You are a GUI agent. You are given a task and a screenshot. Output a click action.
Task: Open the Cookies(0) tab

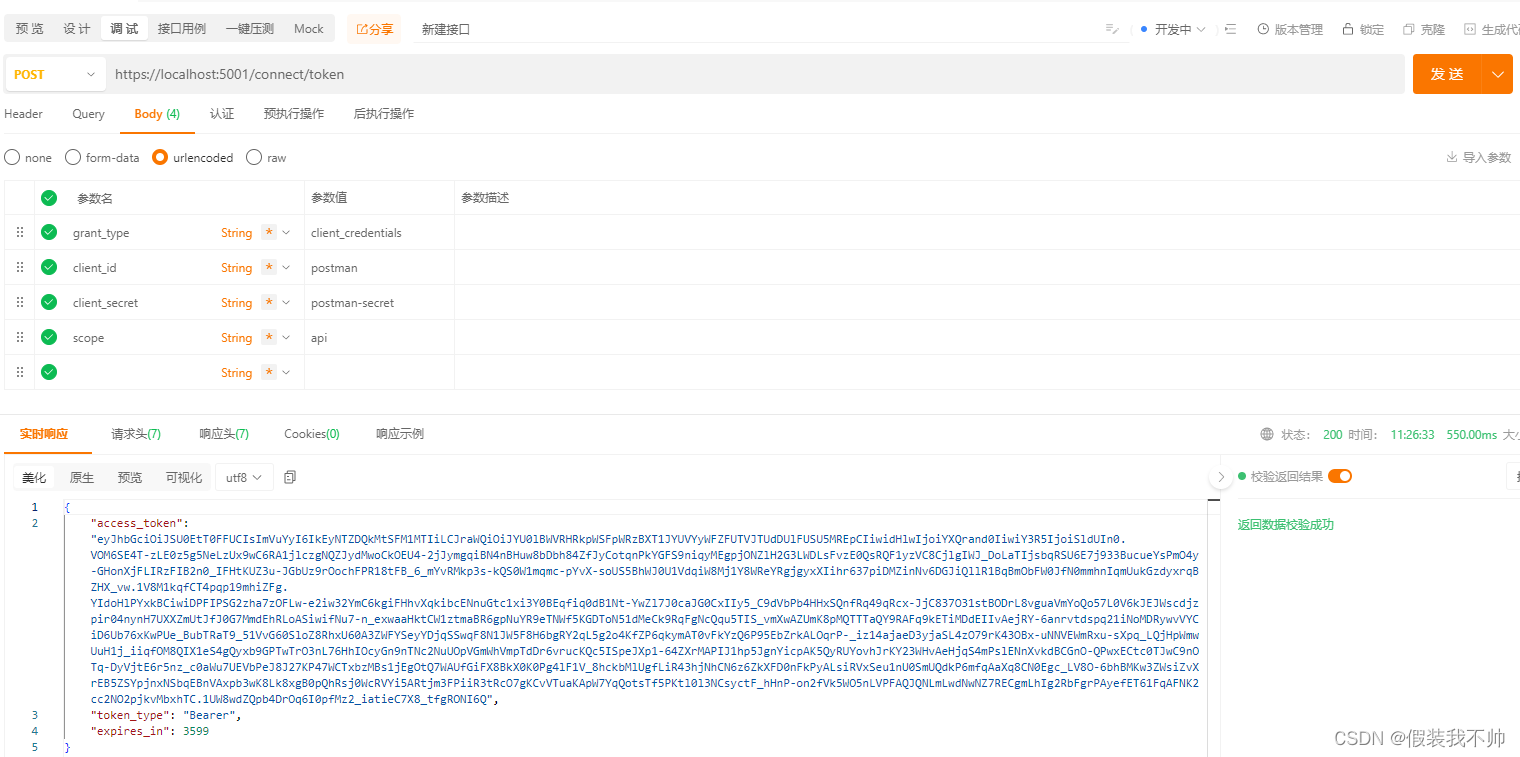pos(312,434)
